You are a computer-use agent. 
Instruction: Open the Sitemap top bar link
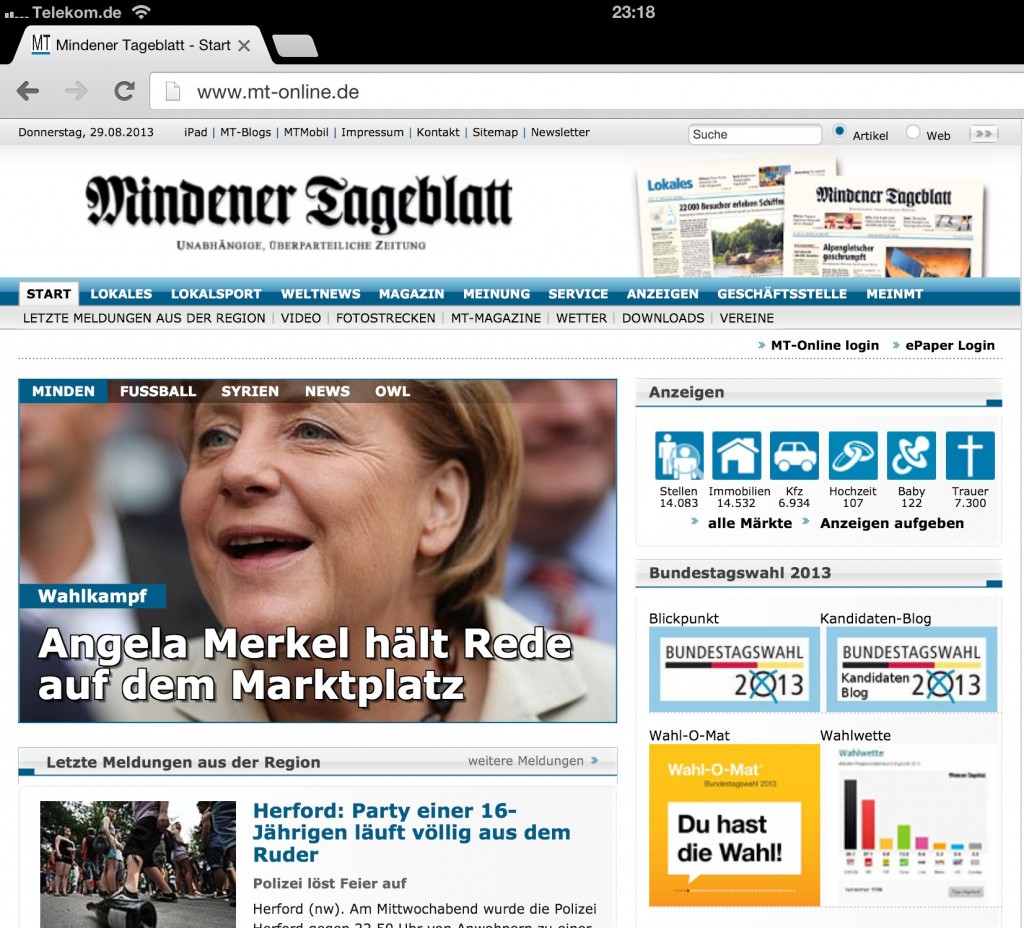coord(495,132)
